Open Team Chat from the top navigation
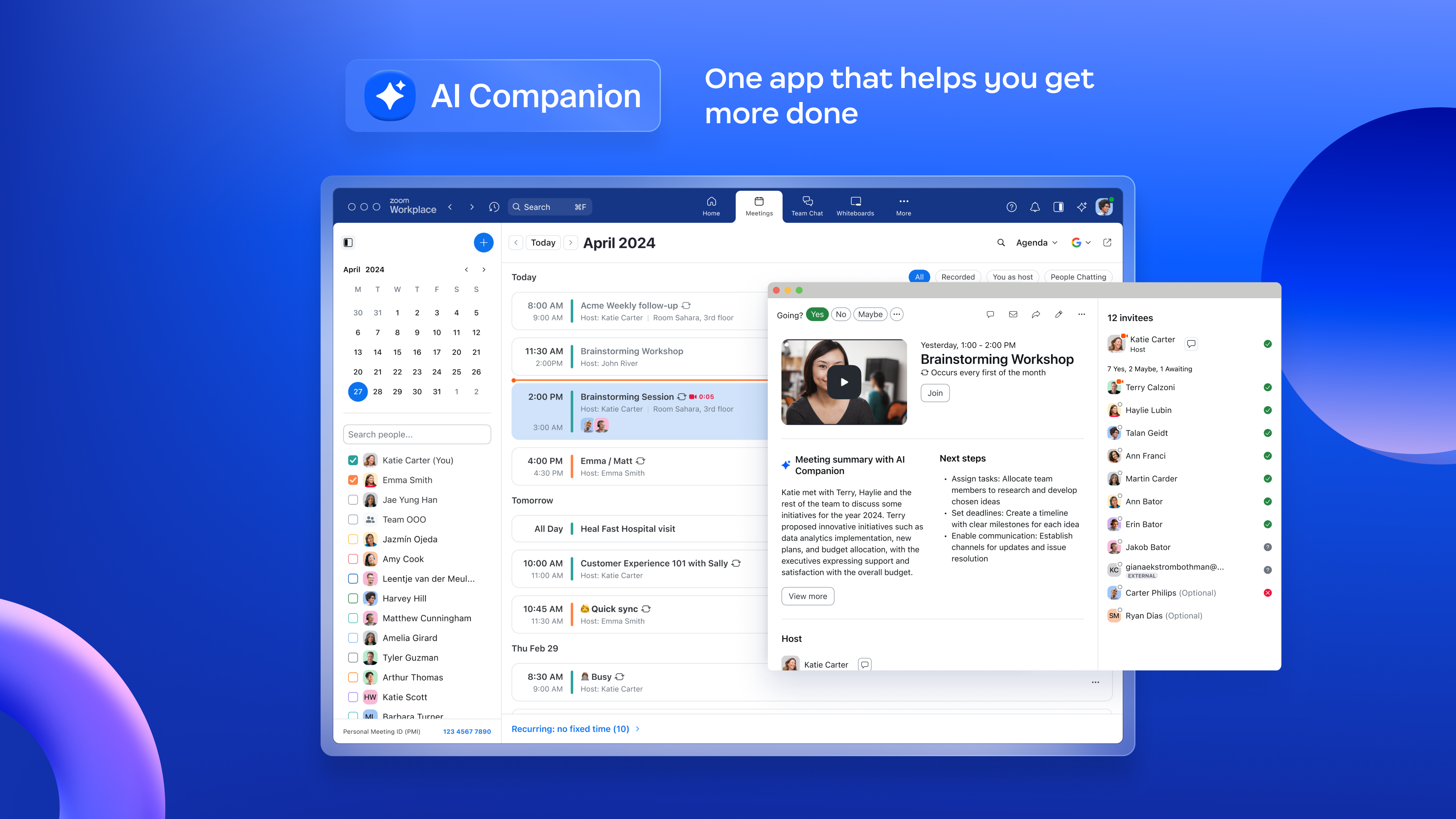This screenshot has width=1456, height=819. [x=806, y=206]
